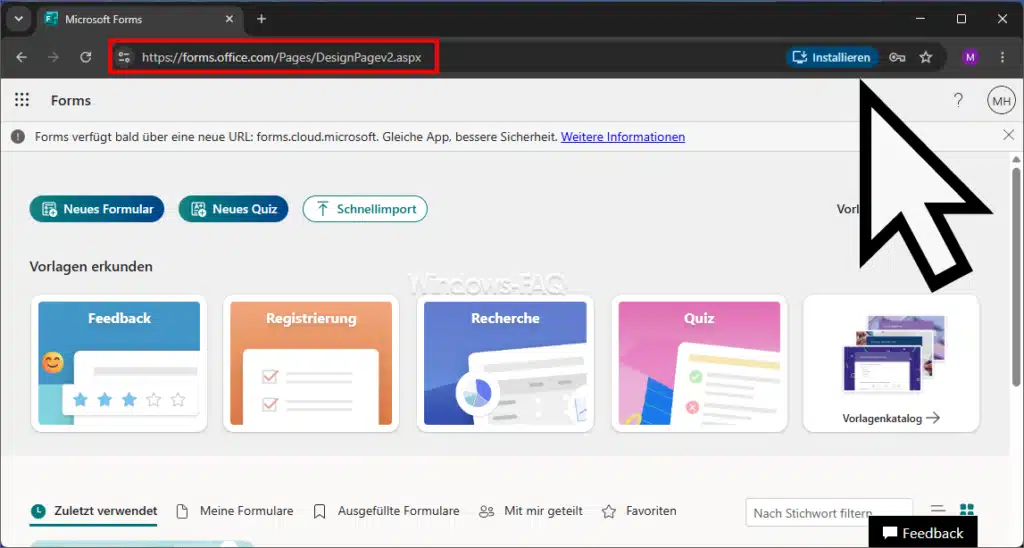The image size is (1024, 548).
Task: Open the Forms help question mark
Action: tap(958, 100)
